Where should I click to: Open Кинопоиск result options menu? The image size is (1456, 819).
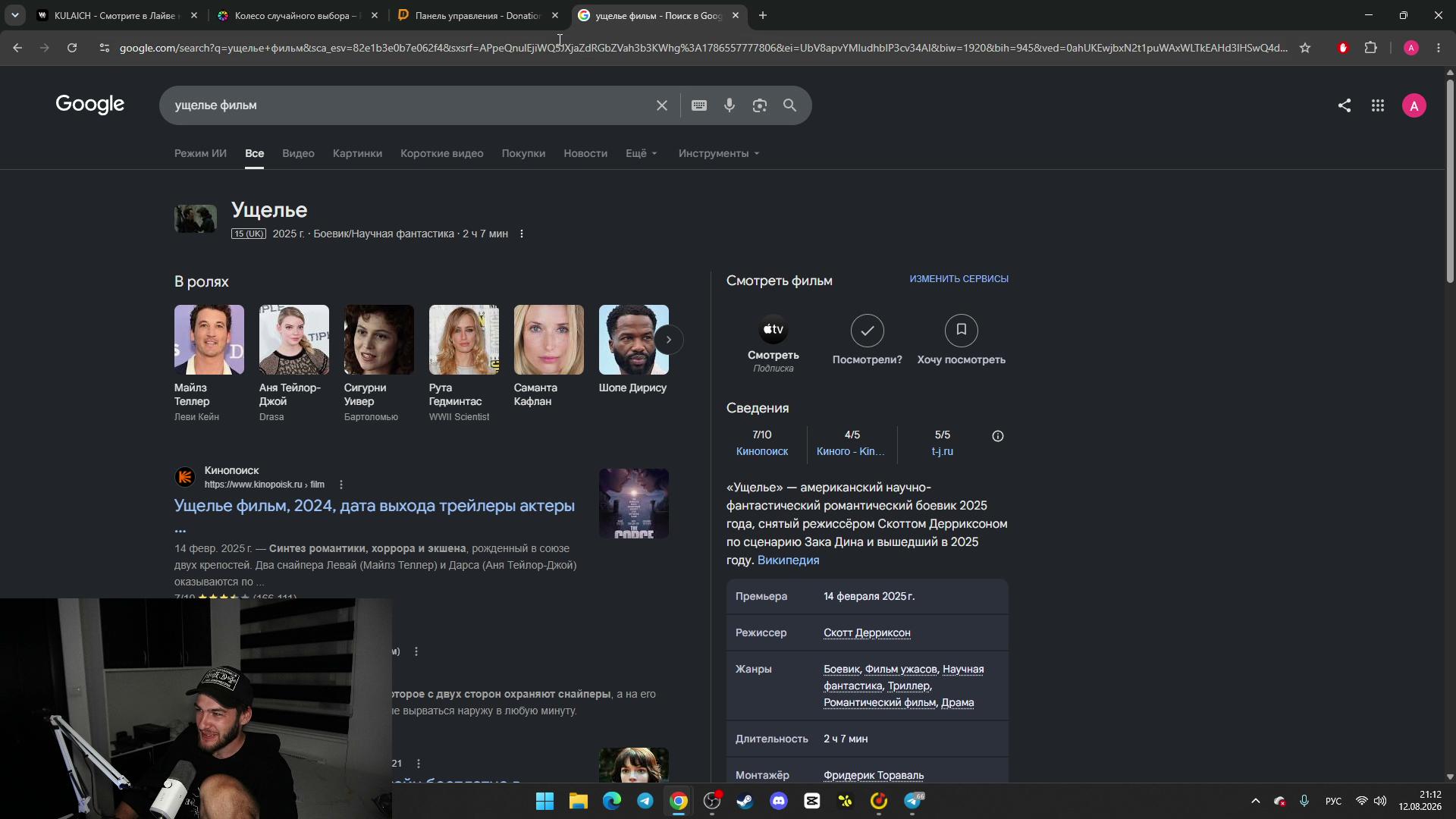[341, 485]
